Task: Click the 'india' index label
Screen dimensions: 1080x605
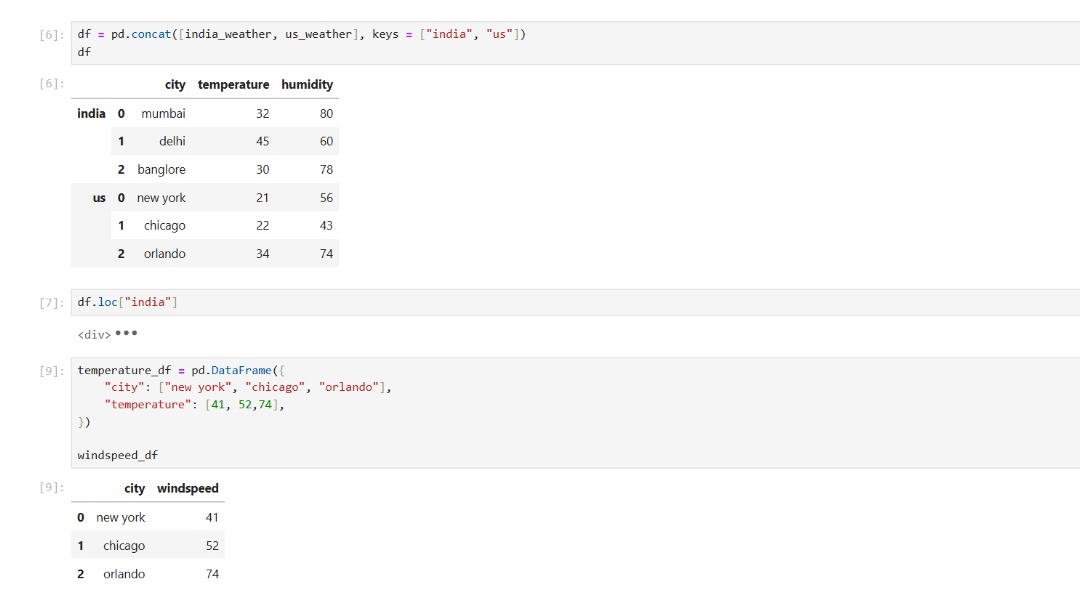Action: tap(91, 114)
